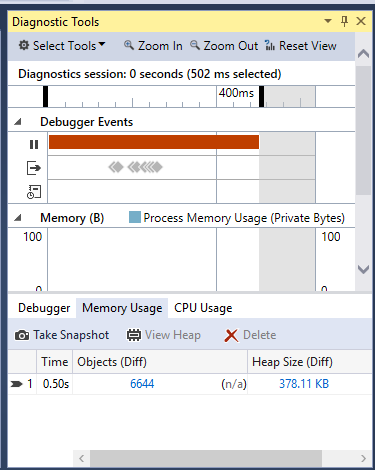This screenshot has height=470, width=375.
Task: Switch to the Debugger tab
Action: coord(44,308)
